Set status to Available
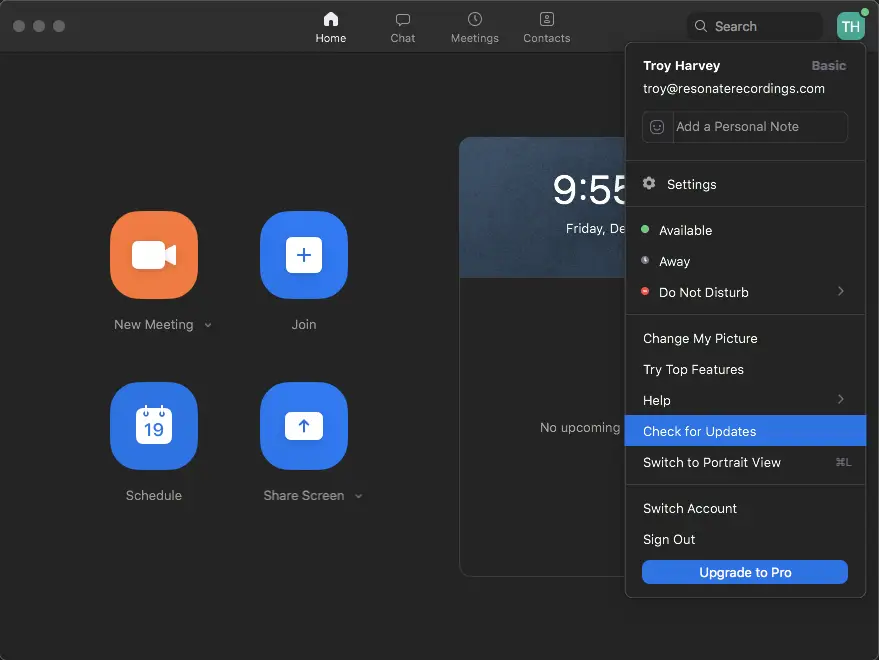This screenshot has width=879, height=660. pyautogui.click(x=685, y=230)
